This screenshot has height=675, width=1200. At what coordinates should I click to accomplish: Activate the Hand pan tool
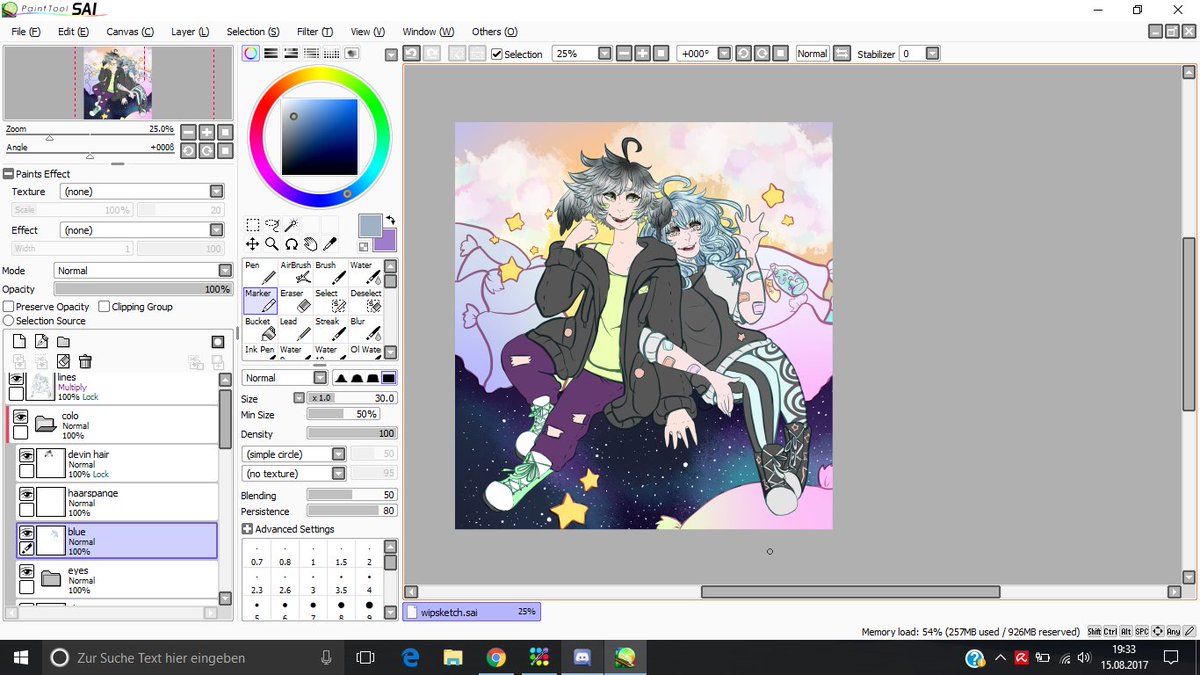(x=310, y=243)
